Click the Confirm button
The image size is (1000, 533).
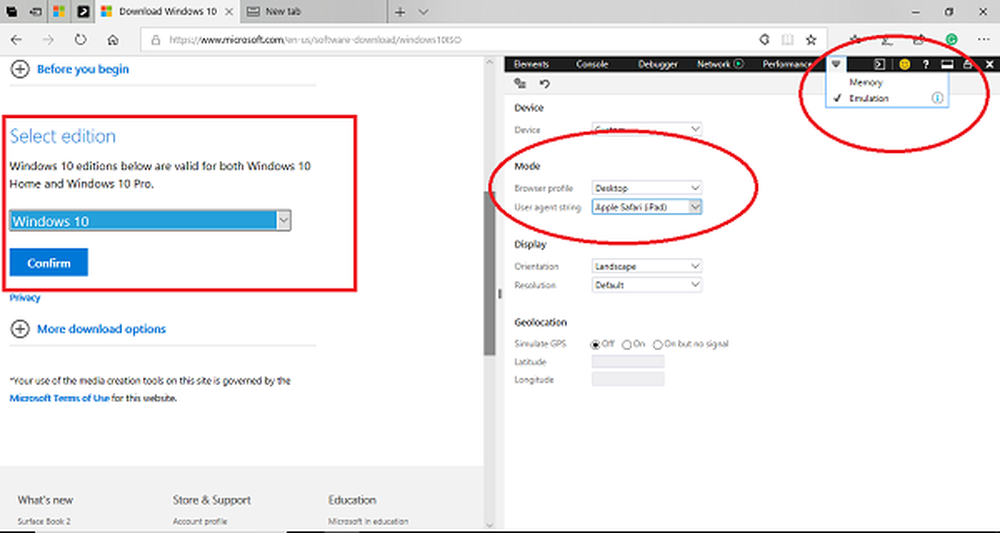[x=48, y=263]
